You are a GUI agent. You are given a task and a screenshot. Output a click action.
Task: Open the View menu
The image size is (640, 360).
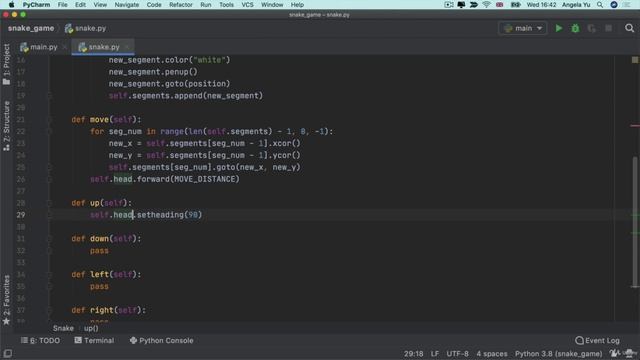100,4
